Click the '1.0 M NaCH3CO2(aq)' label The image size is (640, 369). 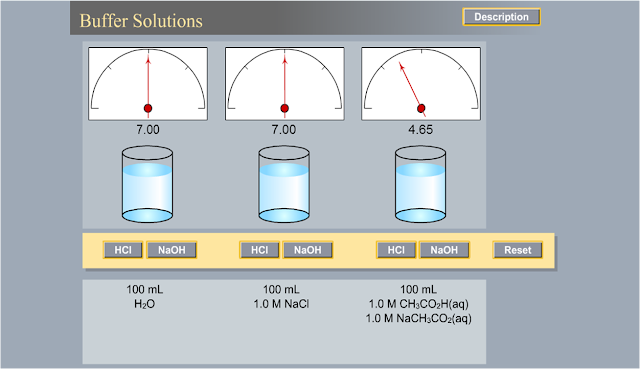[418, 318]
